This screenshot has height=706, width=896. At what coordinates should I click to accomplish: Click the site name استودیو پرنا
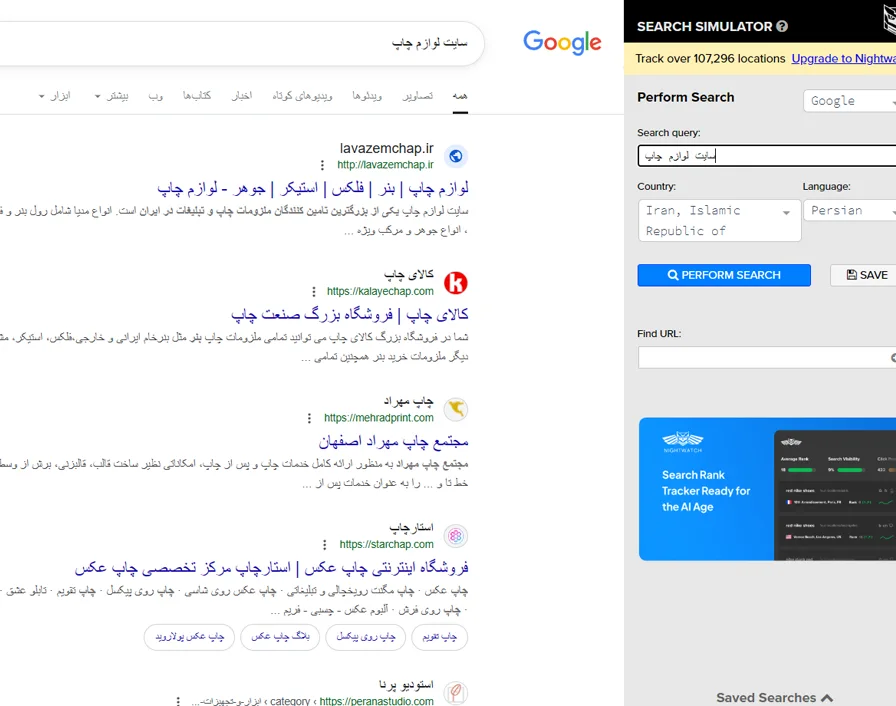click(406, 685)
